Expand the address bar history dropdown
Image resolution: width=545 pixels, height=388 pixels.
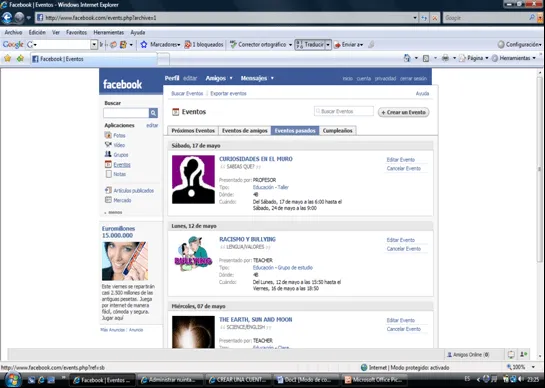point(415,18)
